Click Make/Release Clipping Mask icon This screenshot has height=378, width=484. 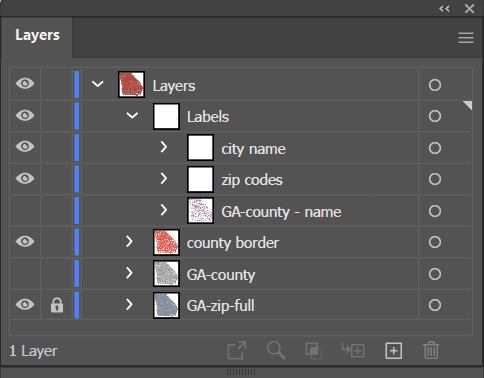(x=314, y=351)
